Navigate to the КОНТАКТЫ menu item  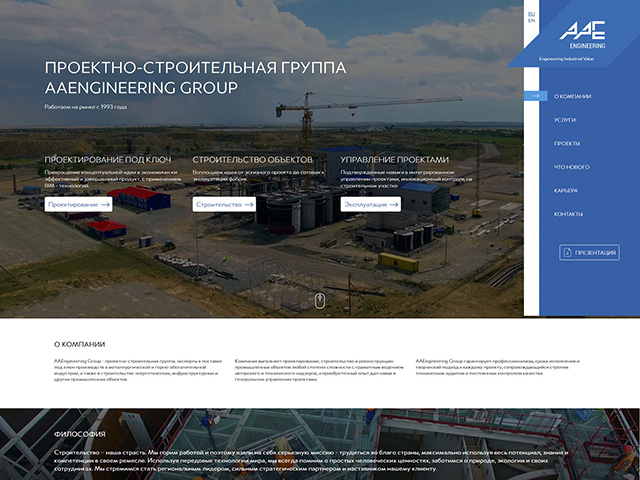[568, 214]
